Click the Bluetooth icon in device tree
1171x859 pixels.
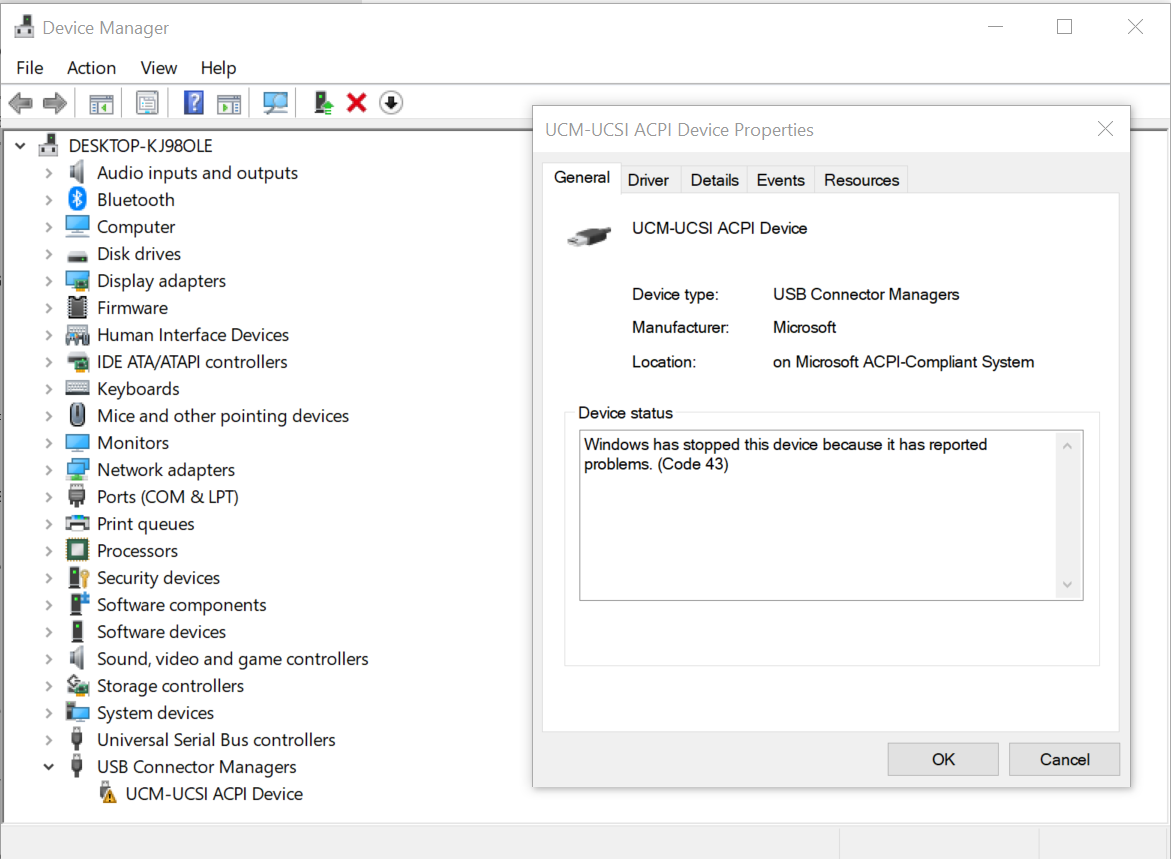[77, 200]
